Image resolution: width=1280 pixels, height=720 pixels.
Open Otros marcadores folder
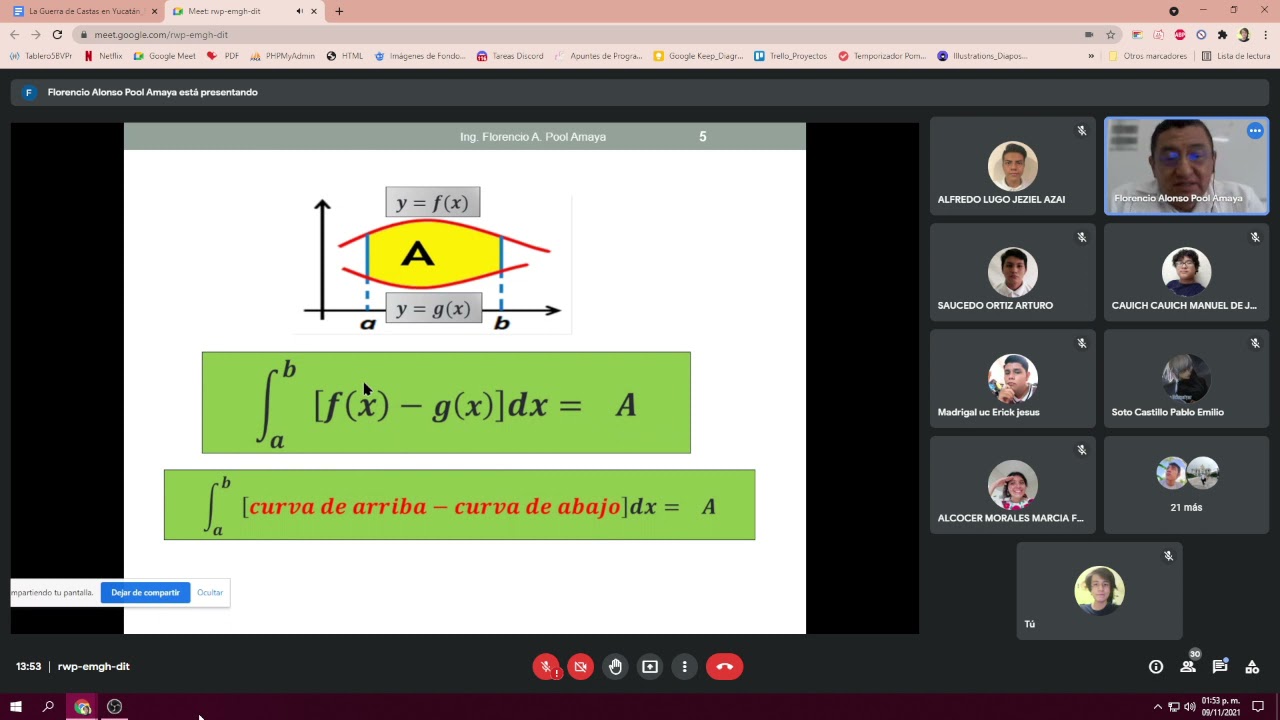[x=1148, y=56]
